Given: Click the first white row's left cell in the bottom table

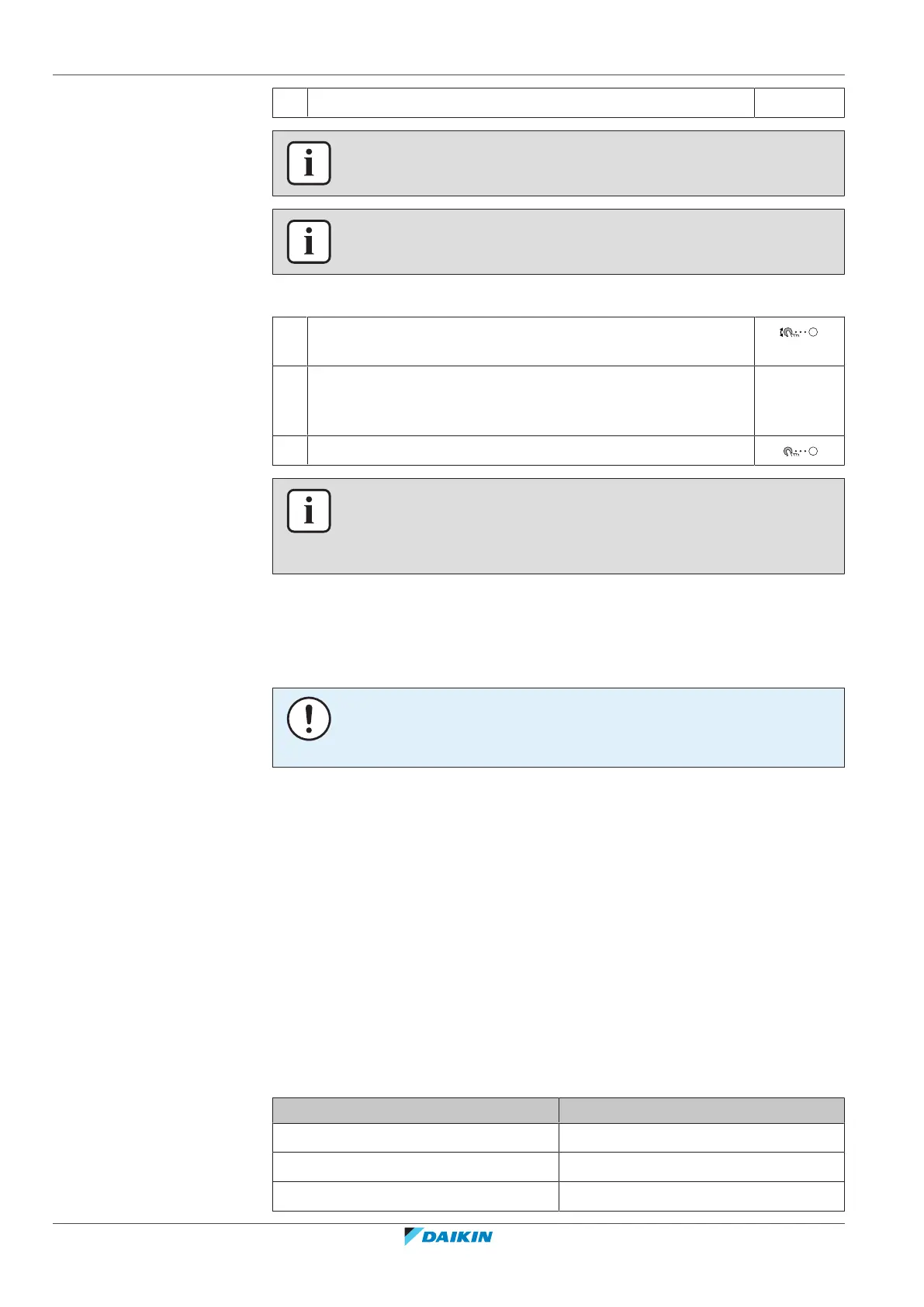Looking at the screenshot, I should click(415, 1137).
